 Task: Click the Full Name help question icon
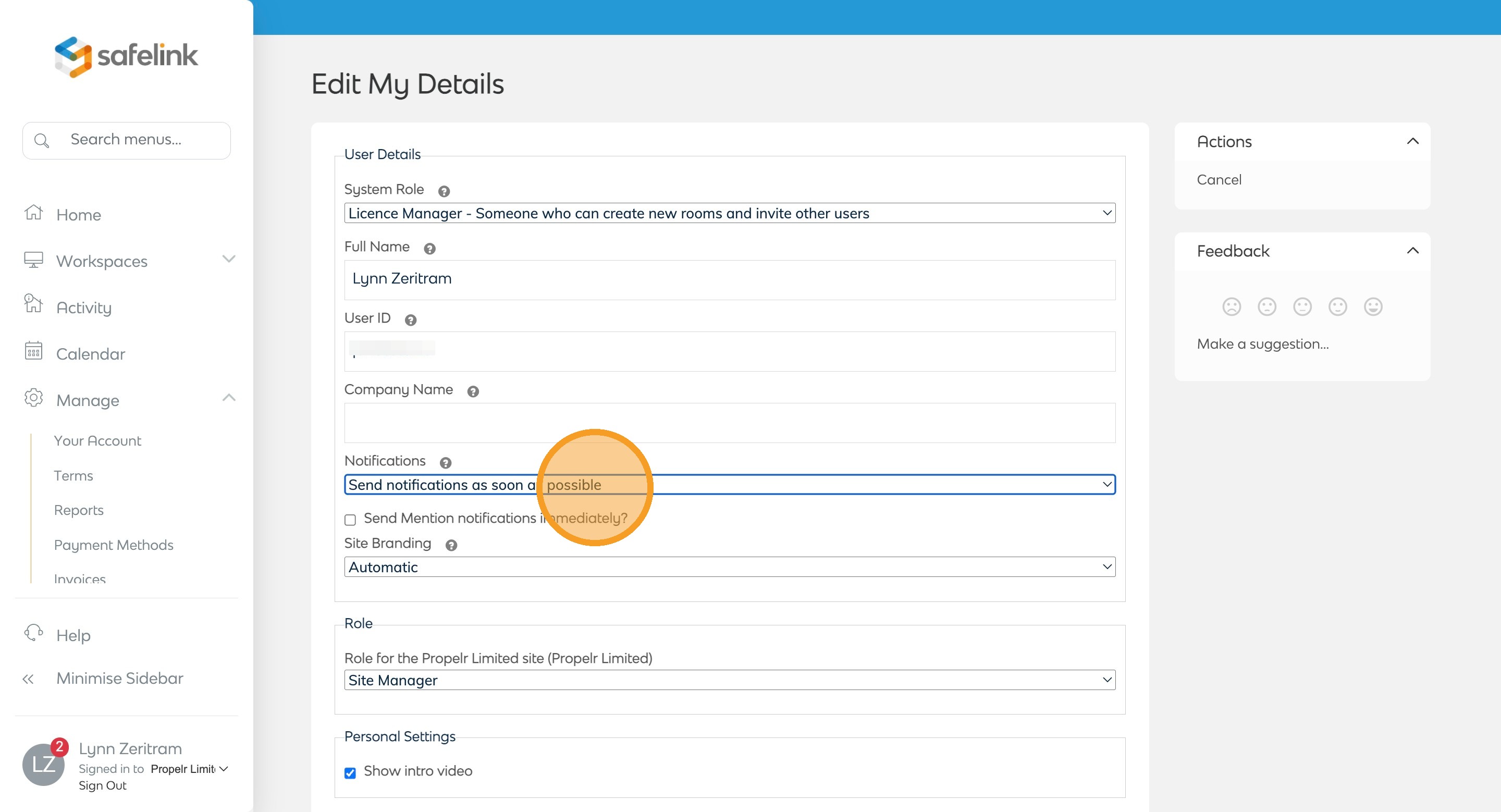[x=429, y=249]
